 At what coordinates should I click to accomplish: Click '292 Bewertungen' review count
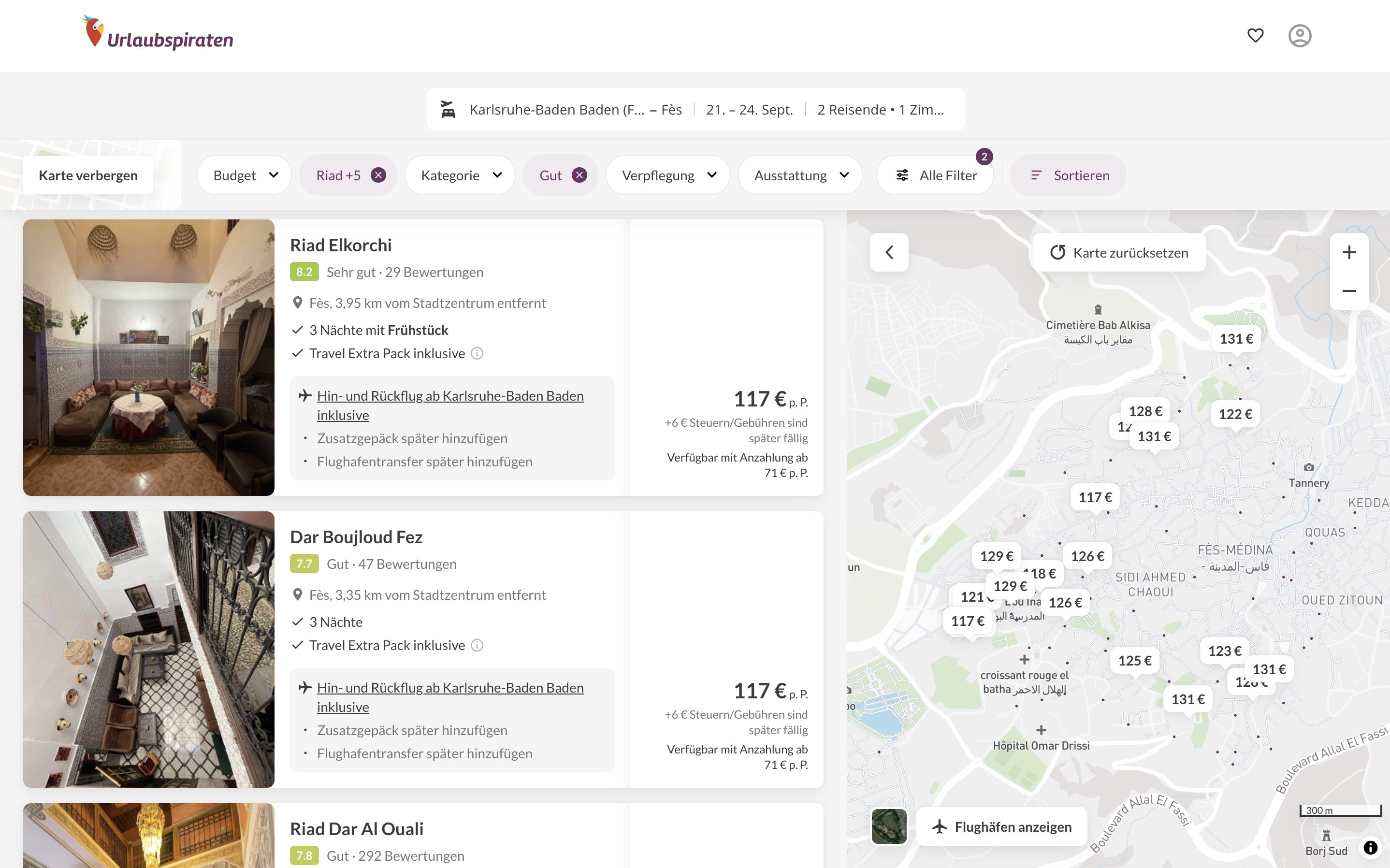[x=411, y=856]
